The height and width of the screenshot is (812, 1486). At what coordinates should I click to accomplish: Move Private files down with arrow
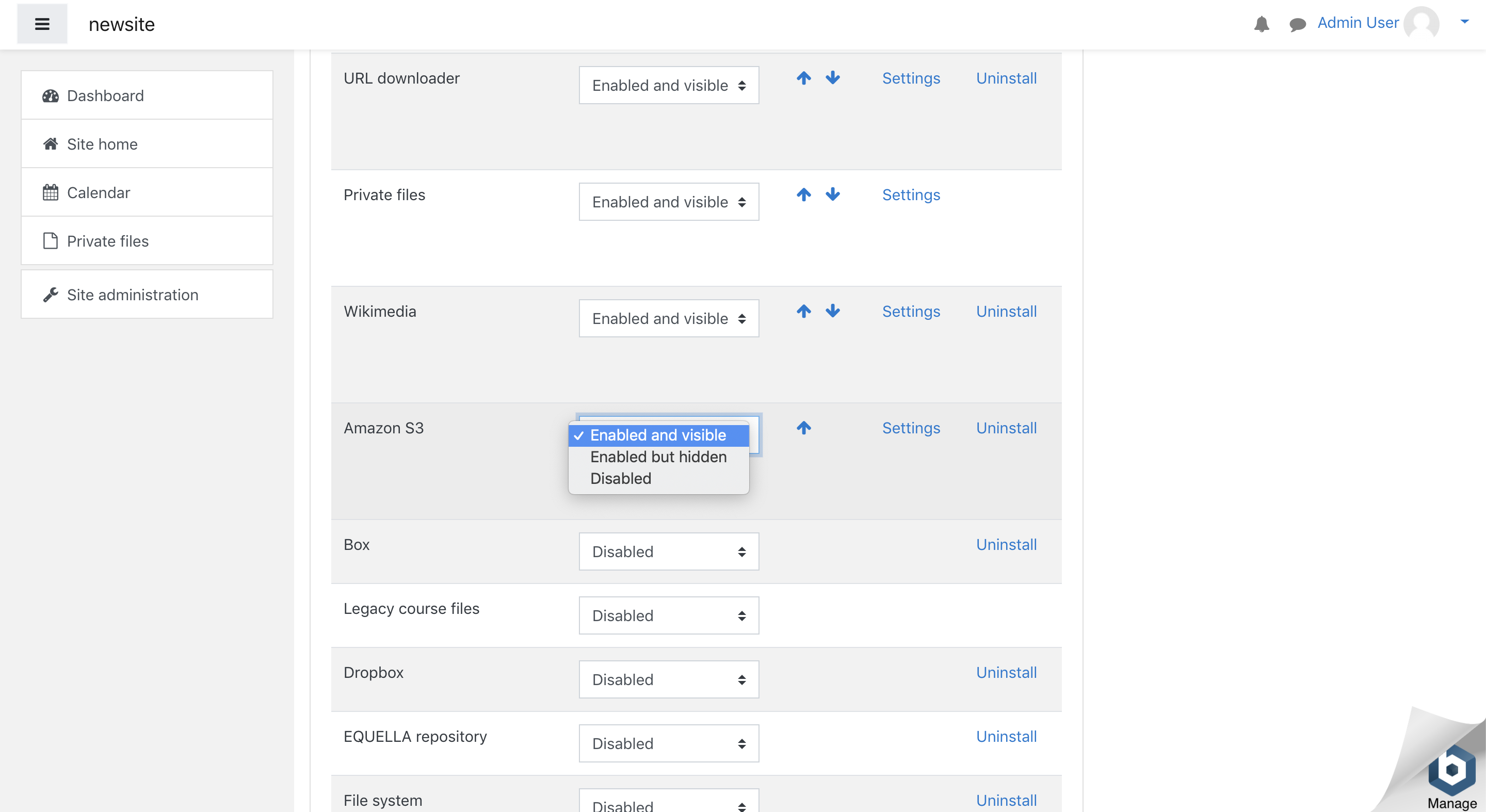[x=832, y=194]
